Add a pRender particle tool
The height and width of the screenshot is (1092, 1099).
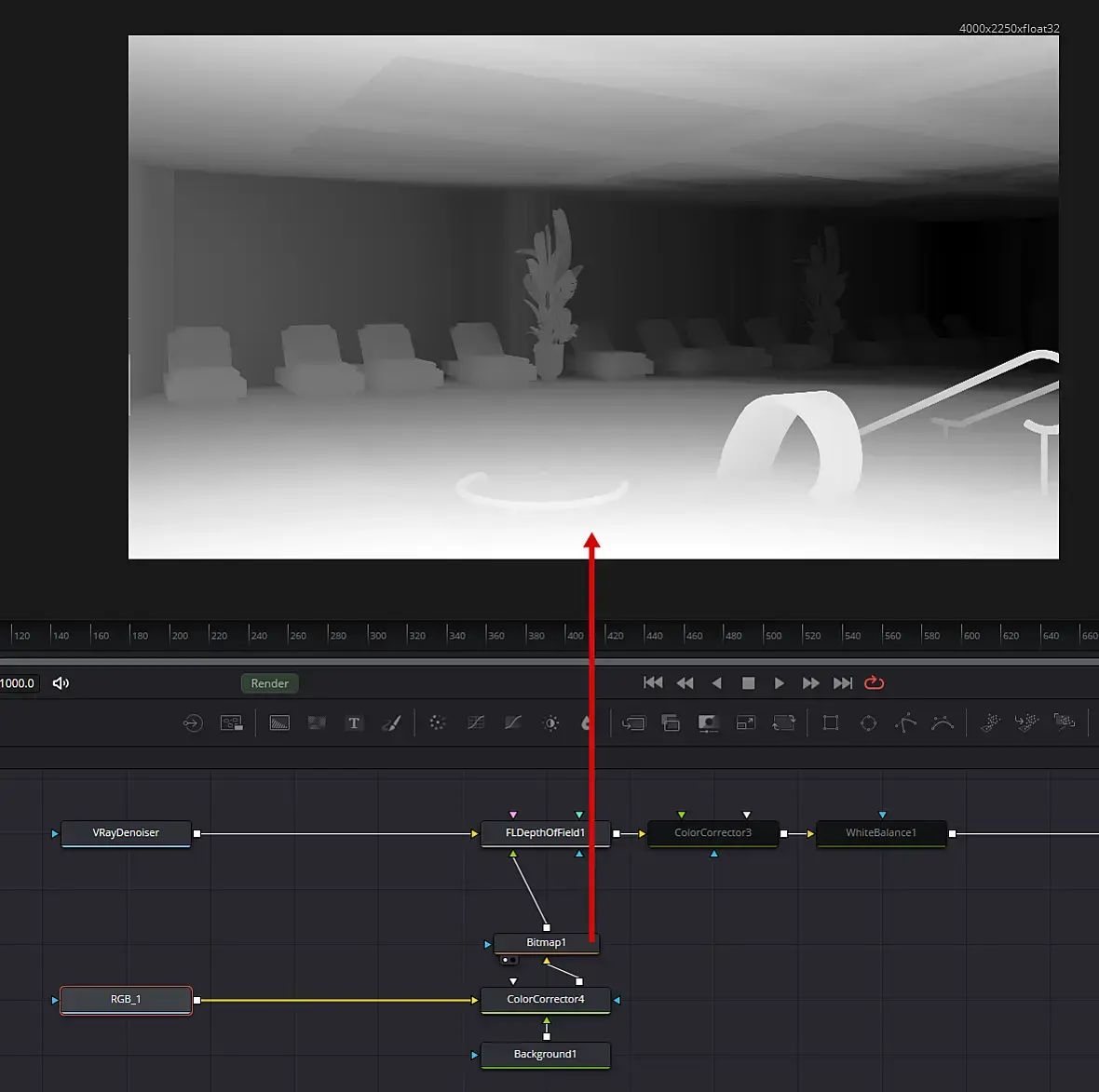1065,722
